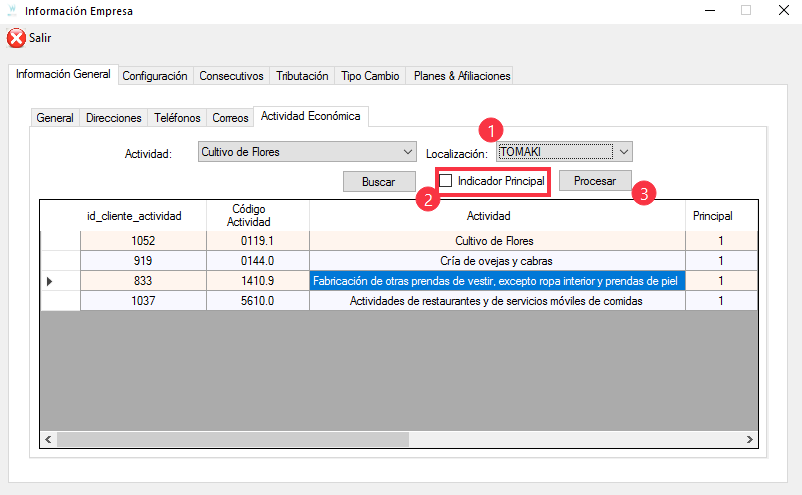Screen dimensions: 802x495
Task: Switch to the Direcciones sub-tab
Action: pyautogui.click(x=114, y=118)
